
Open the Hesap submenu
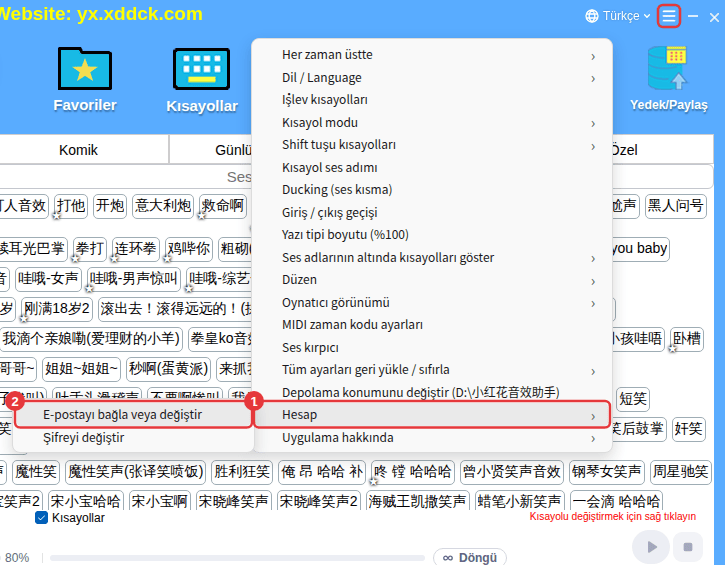[432, 415]
